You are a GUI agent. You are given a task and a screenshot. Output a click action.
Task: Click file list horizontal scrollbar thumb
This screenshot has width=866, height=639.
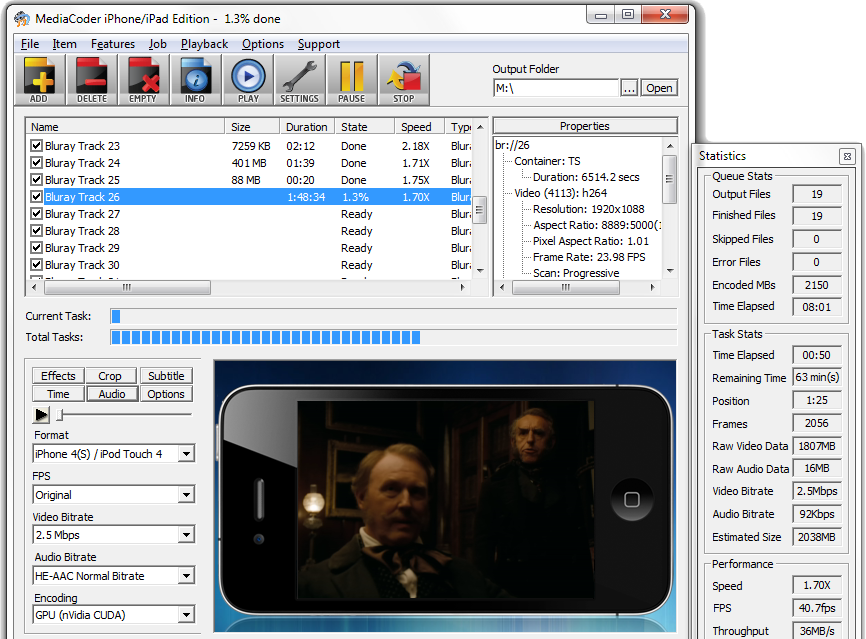pyautogui.click(x=127, y=287)
